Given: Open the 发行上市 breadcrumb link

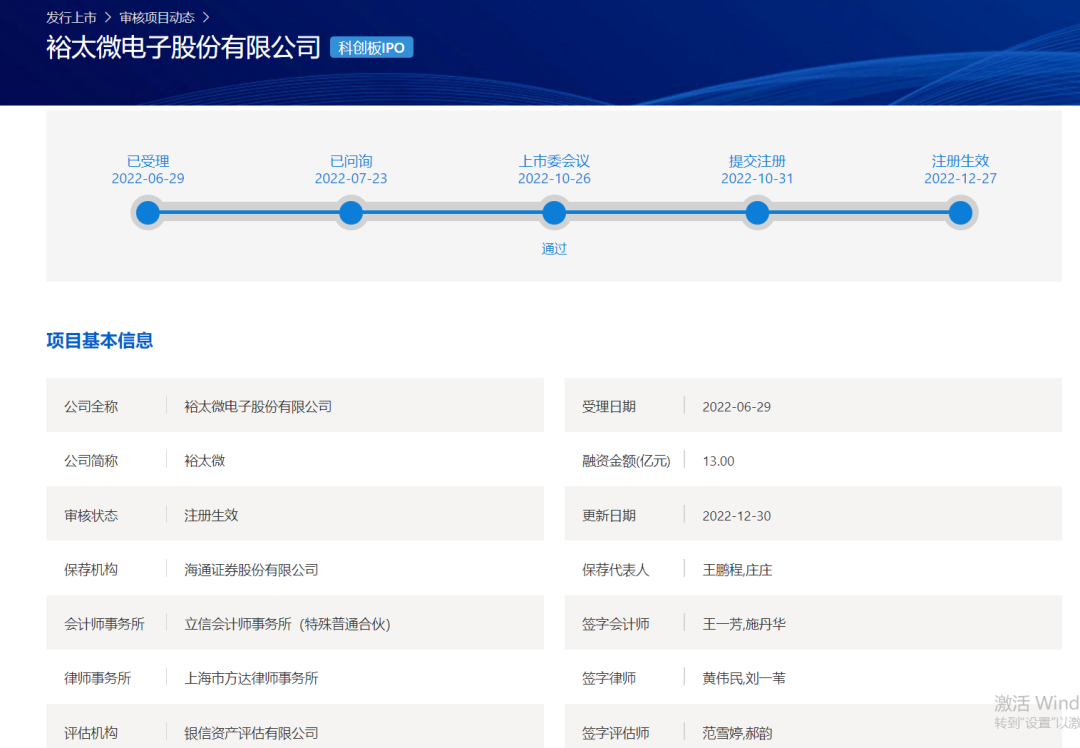Looking at the screenshot, I should click(71, 18).
